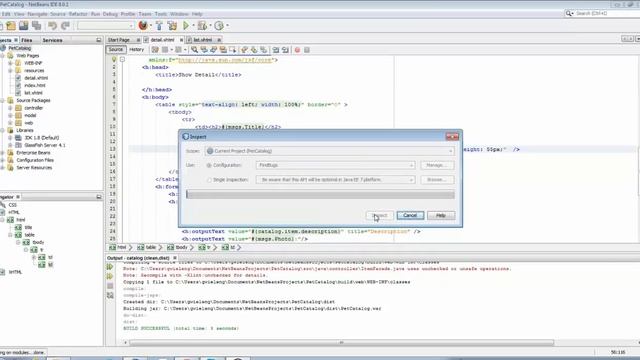Click the Build Project hammer icon
640x360 pixels.
(159, 26)
